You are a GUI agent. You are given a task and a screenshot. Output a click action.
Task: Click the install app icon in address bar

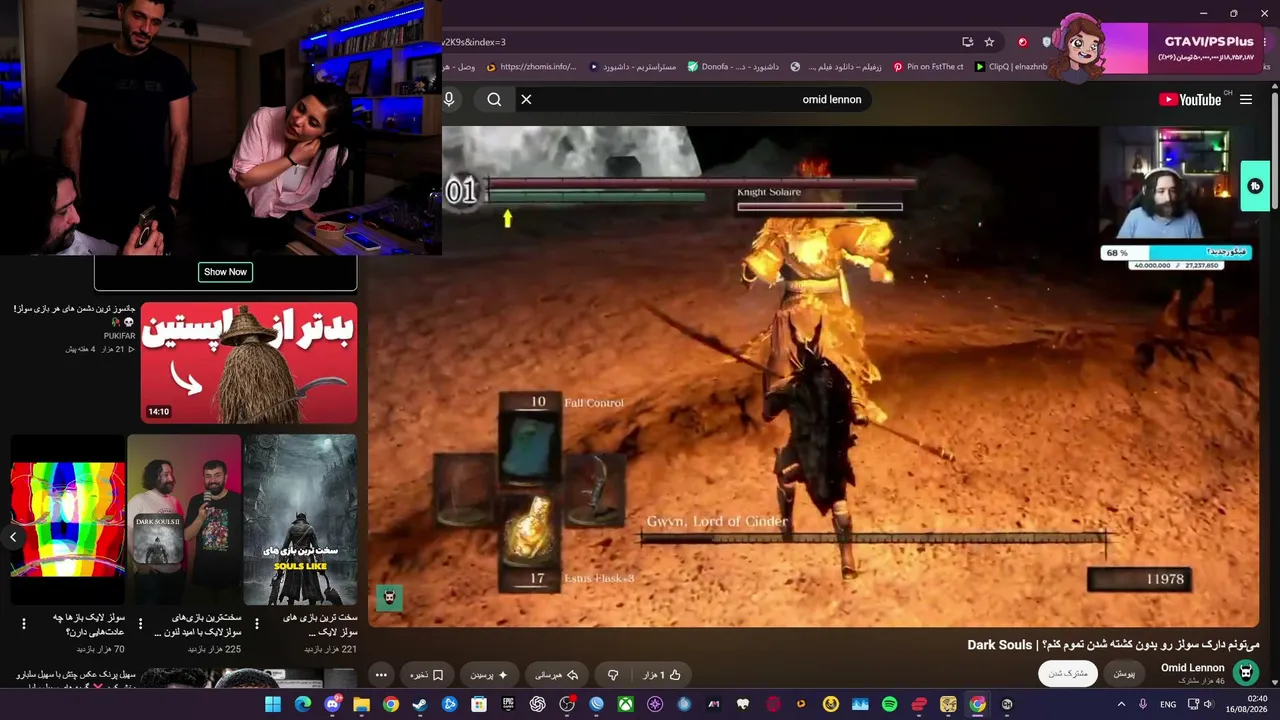click(x=967, y=42)
